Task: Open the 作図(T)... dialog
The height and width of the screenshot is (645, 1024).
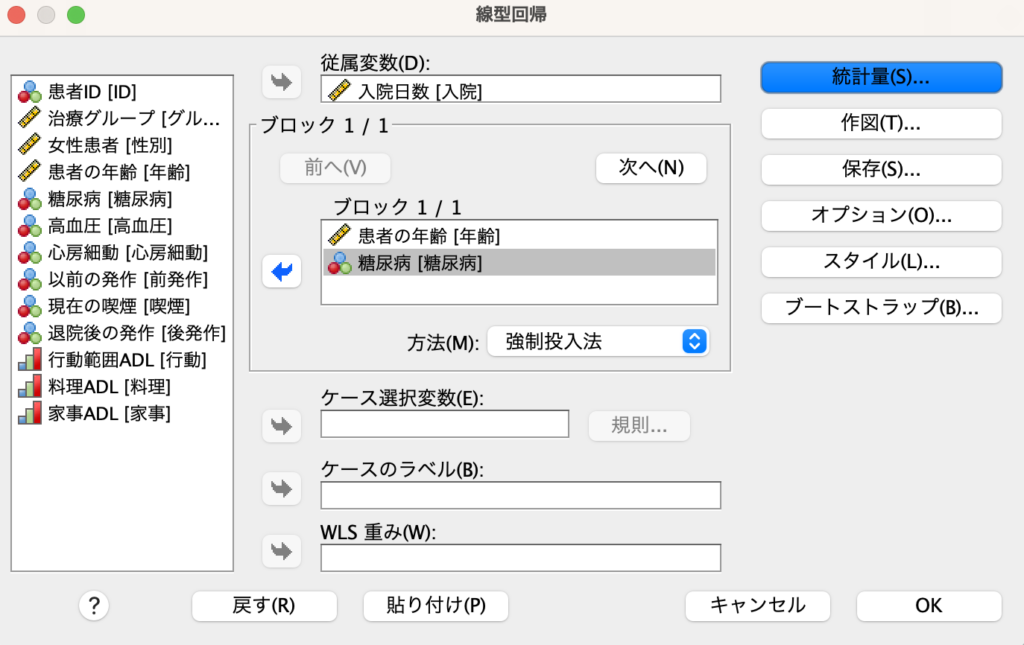Action: click(881, 123)
